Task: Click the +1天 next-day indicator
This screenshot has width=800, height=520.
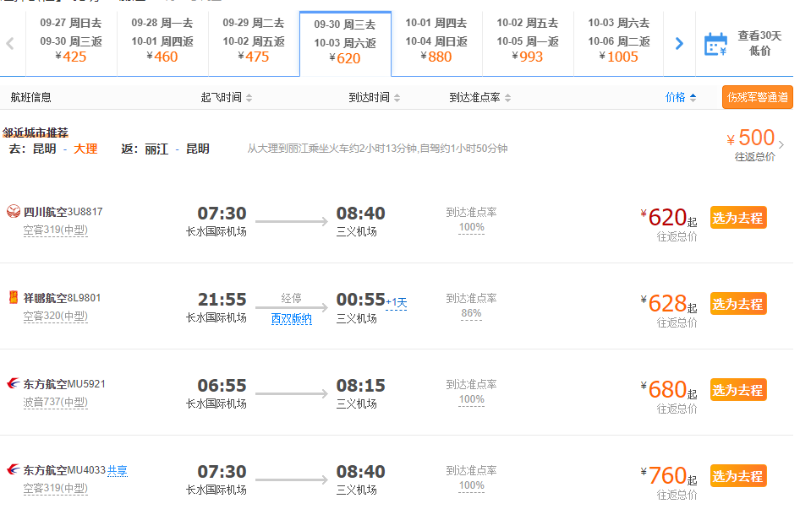Action: click(396, 303)
